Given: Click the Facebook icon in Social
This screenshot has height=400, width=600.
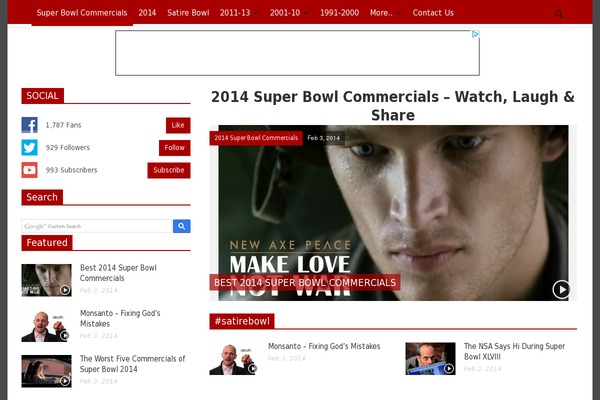Looking at the screenshot, I should tap(29, 125).
